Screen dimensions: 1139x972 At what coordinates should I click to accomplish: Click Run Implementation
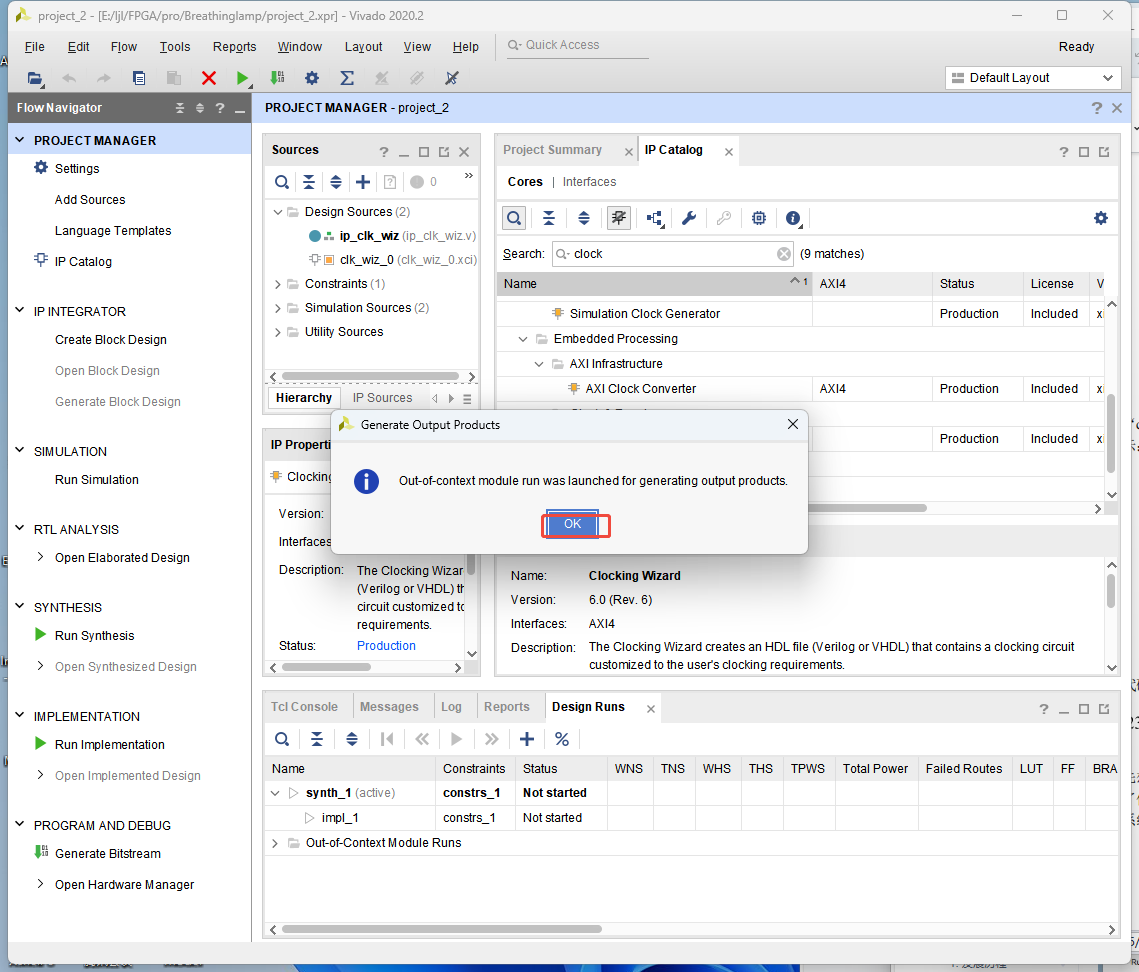110,745
